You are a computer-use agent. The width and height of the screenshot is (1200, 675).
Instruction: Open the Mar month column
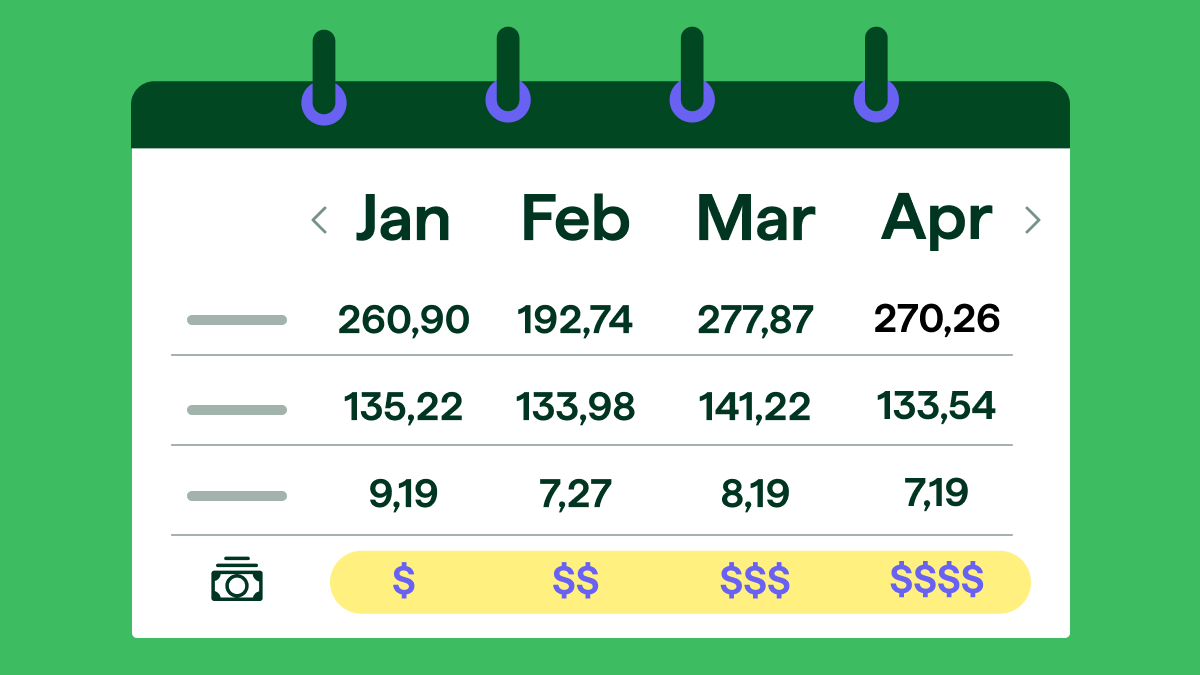pyautogui.click(x=756, y=219)
